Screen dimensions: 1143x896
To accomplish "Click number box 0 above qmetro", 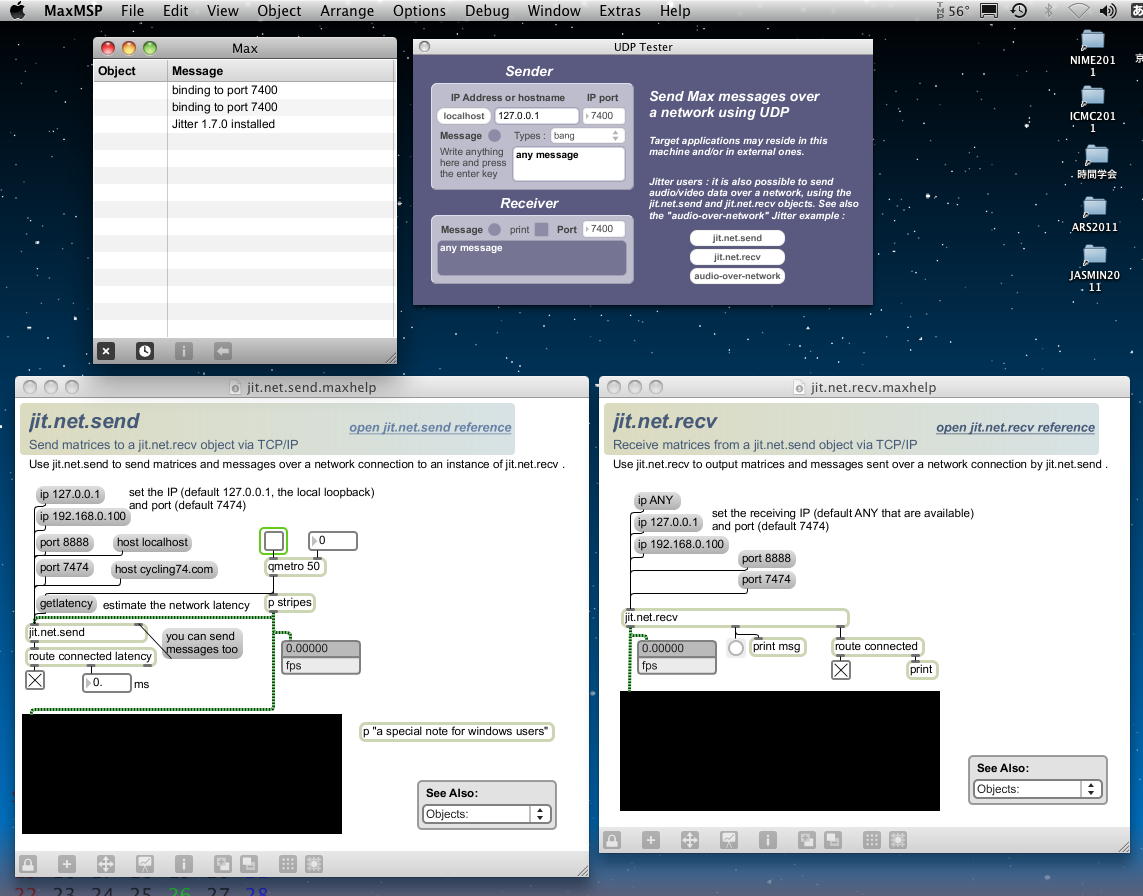I will 333,541.
